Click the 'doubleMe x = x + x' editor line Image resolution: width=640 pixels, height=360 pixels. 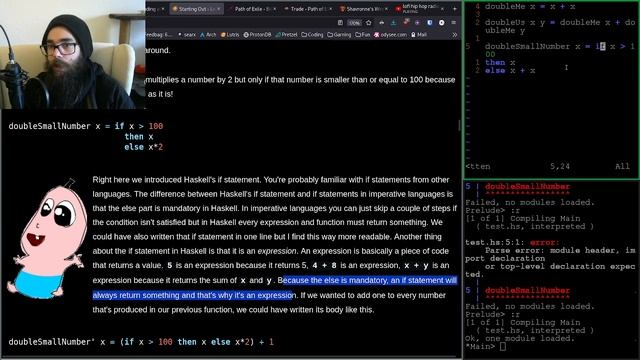point(530,7)
